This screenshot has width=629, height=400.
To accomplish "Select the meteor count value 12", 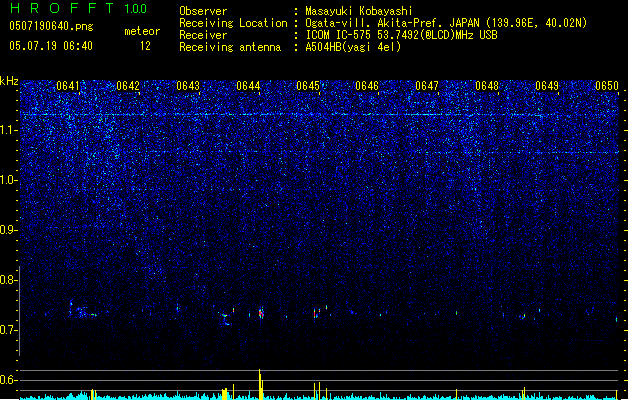I will point(145,46).
